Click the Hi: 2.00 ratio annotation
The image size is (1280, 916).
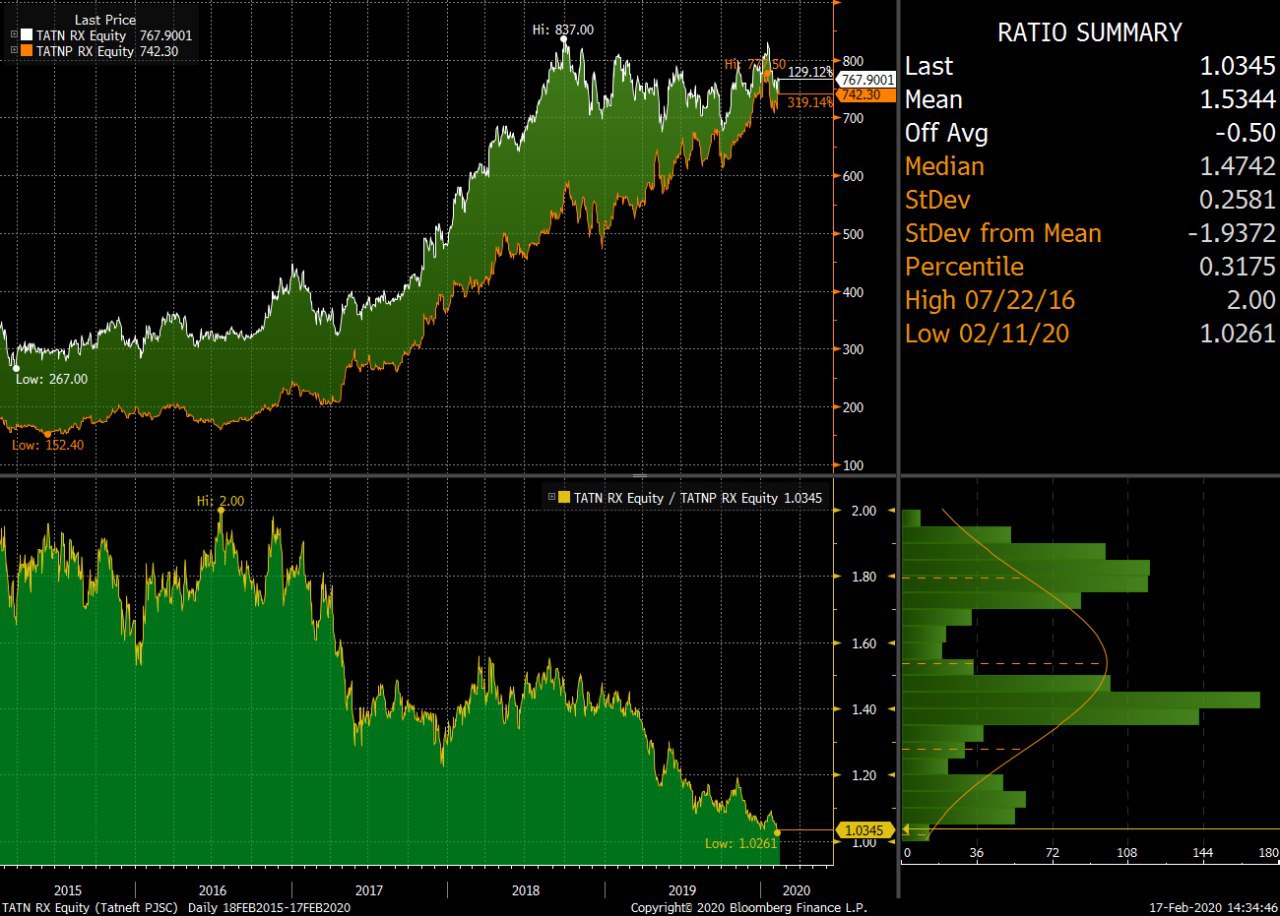tap(221, 501)
